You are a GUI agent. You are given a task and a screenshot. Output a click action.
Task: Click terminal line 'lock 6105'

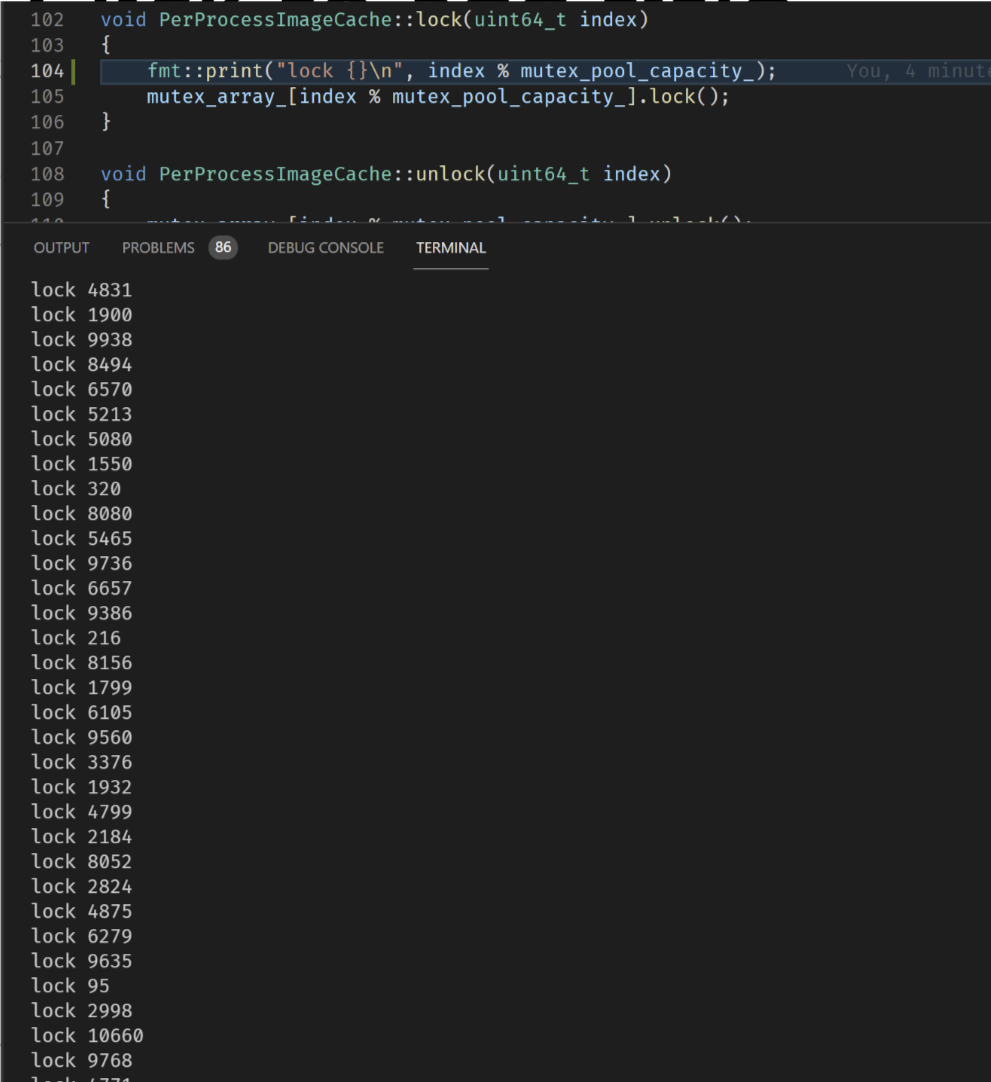81,712
